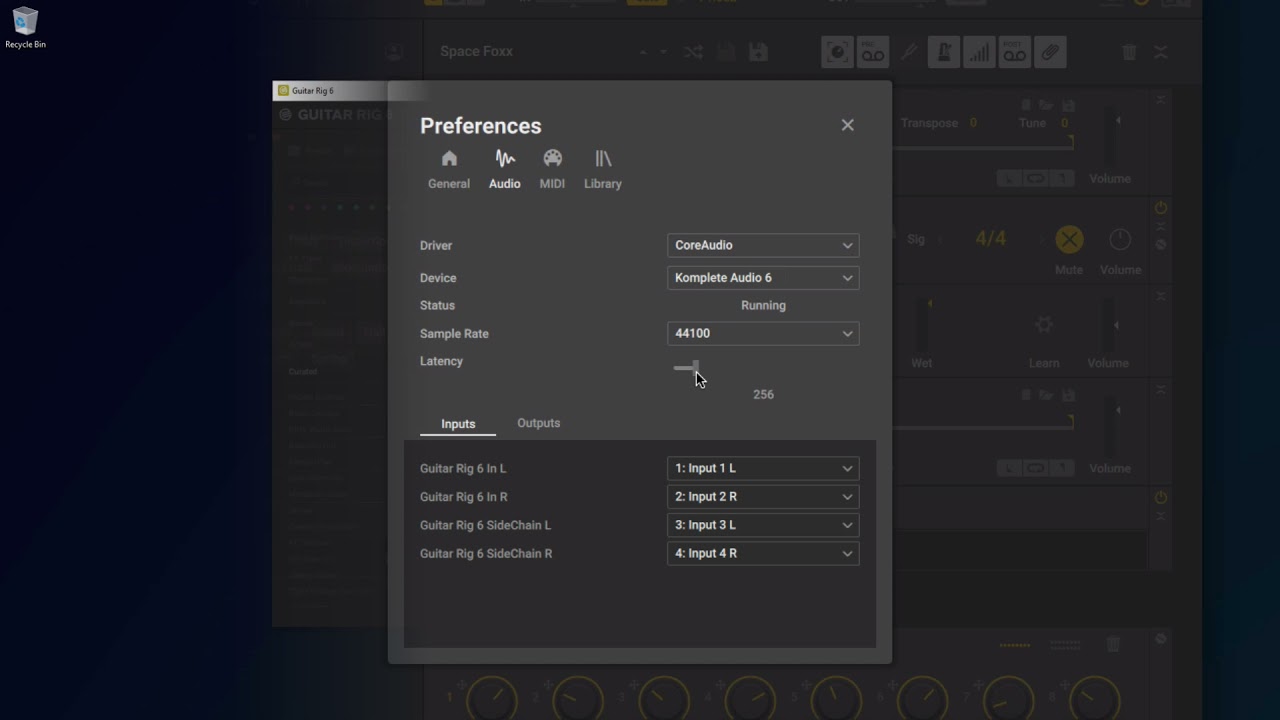Open the Device dropdown showing Komplete Audio 6
This screenshot has height=720, width=1280.
[x=763, y=278]
